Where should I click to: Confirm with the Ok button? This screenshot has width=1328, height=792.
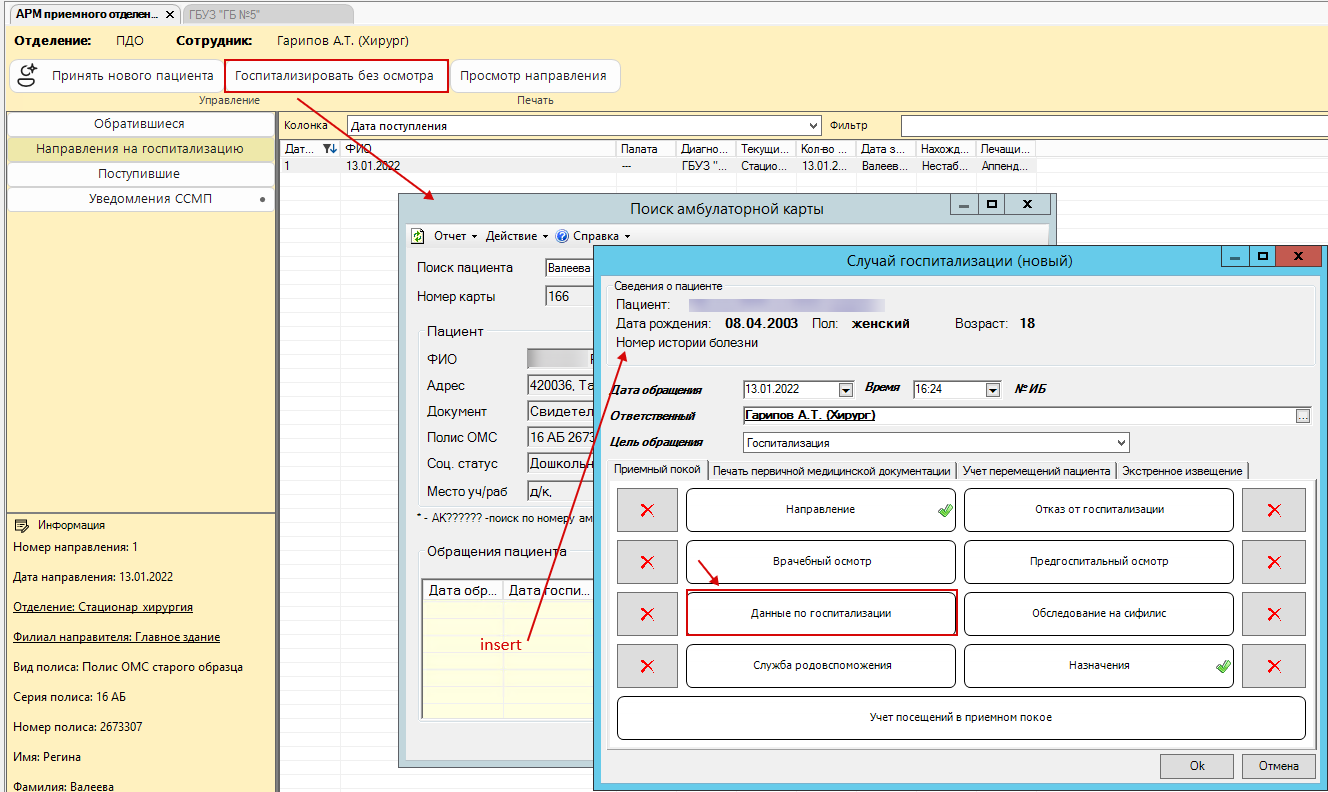click(x=1197, y=766)
